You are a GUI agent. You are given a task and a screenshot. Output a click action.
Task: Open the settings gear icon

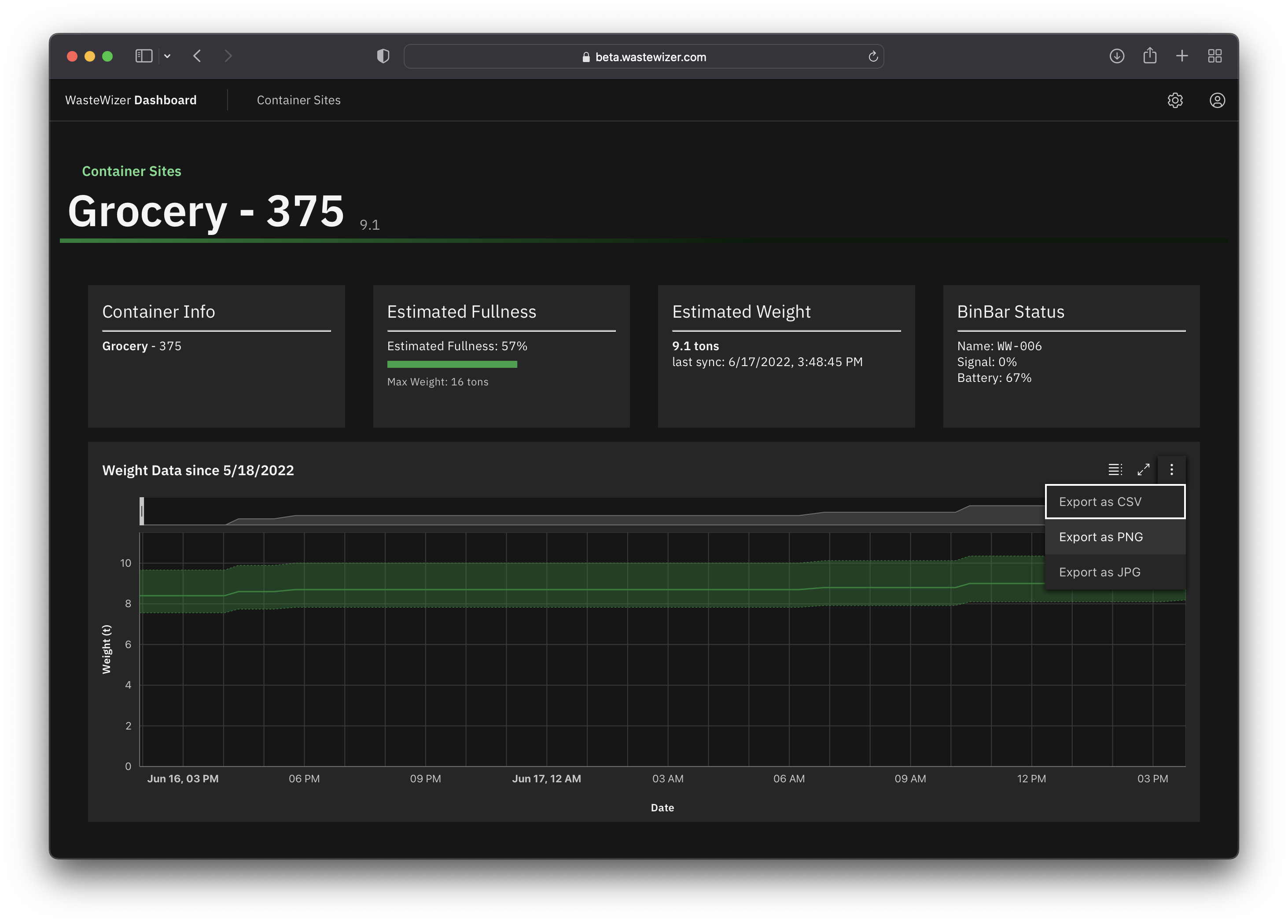(x=1174, y=100)
